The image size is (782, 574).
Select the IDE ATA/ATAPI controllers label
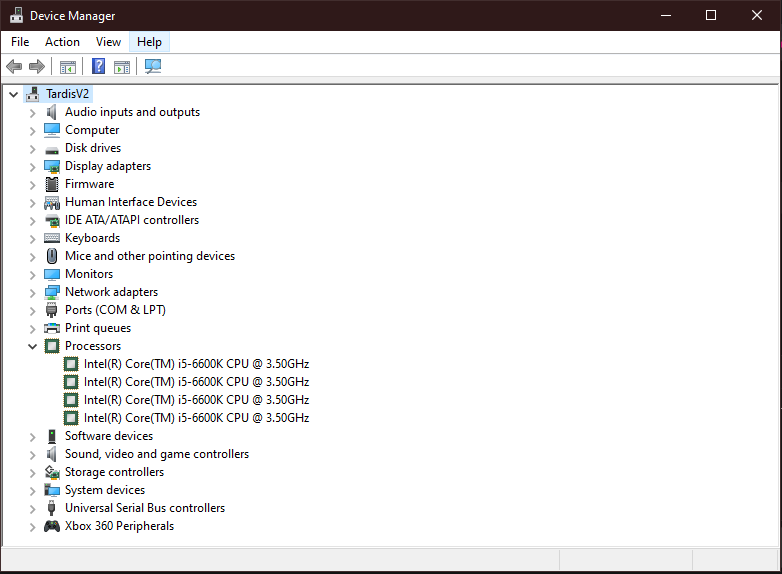click(132, 220)
